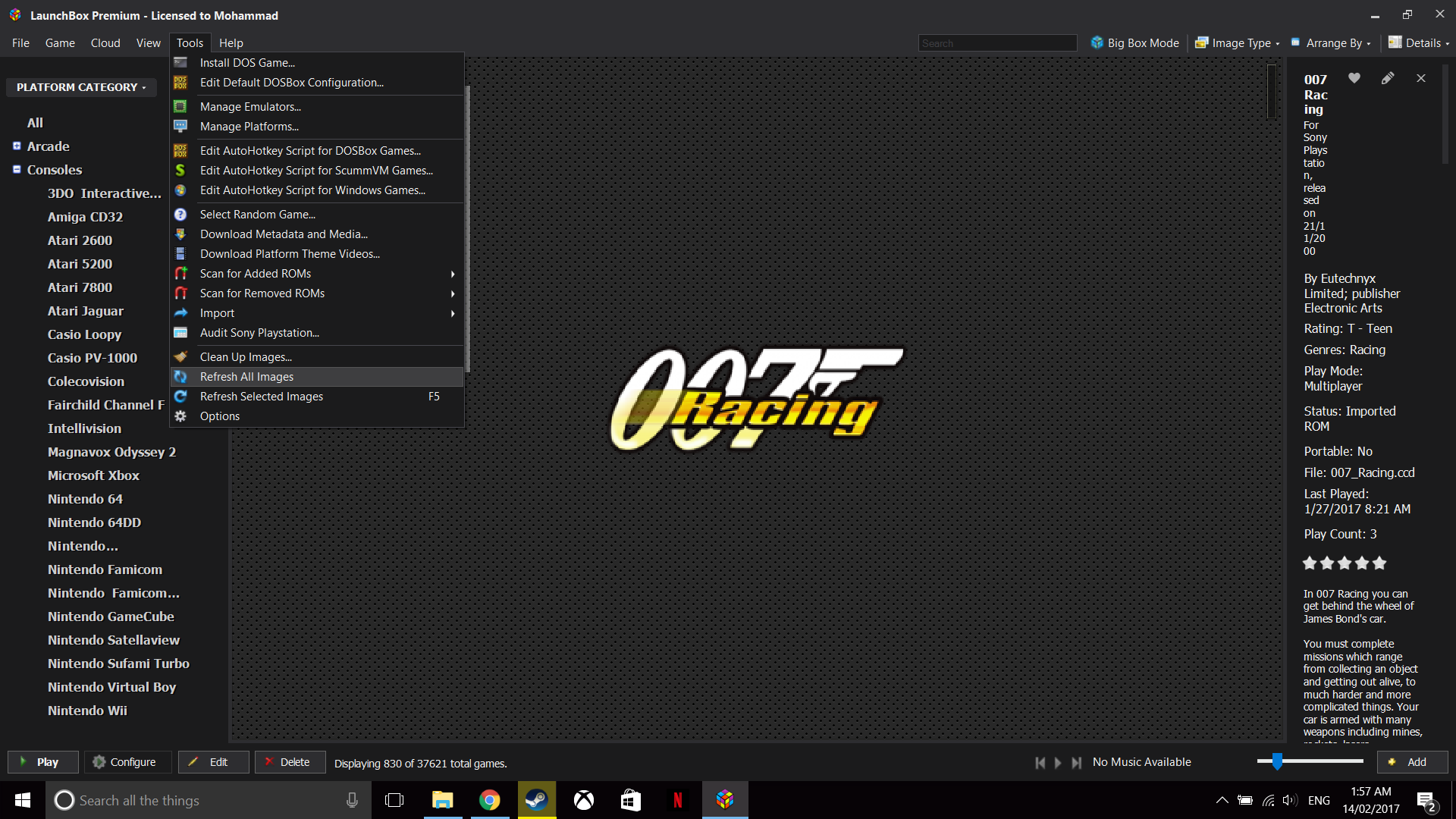Screen dimensions: 1456x819
Task: Mark 007 Racing as favorite with heart
Action: (x=1354, y=78)
